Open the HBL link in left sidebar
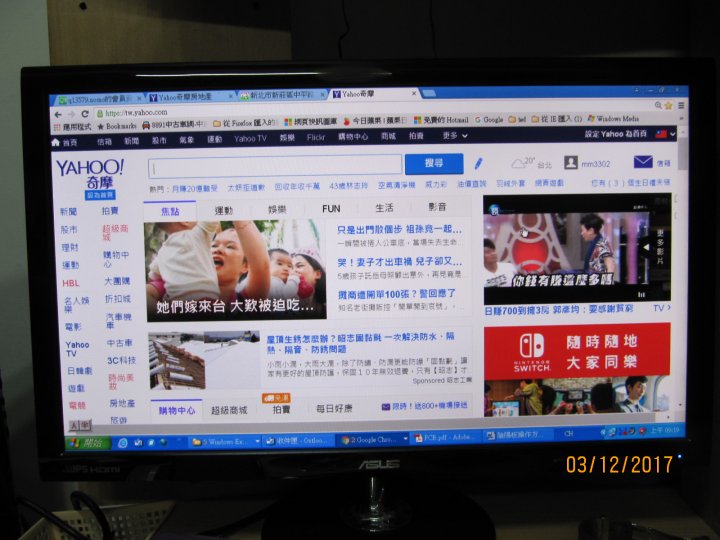The image size is (720, 540). point(71,283)
